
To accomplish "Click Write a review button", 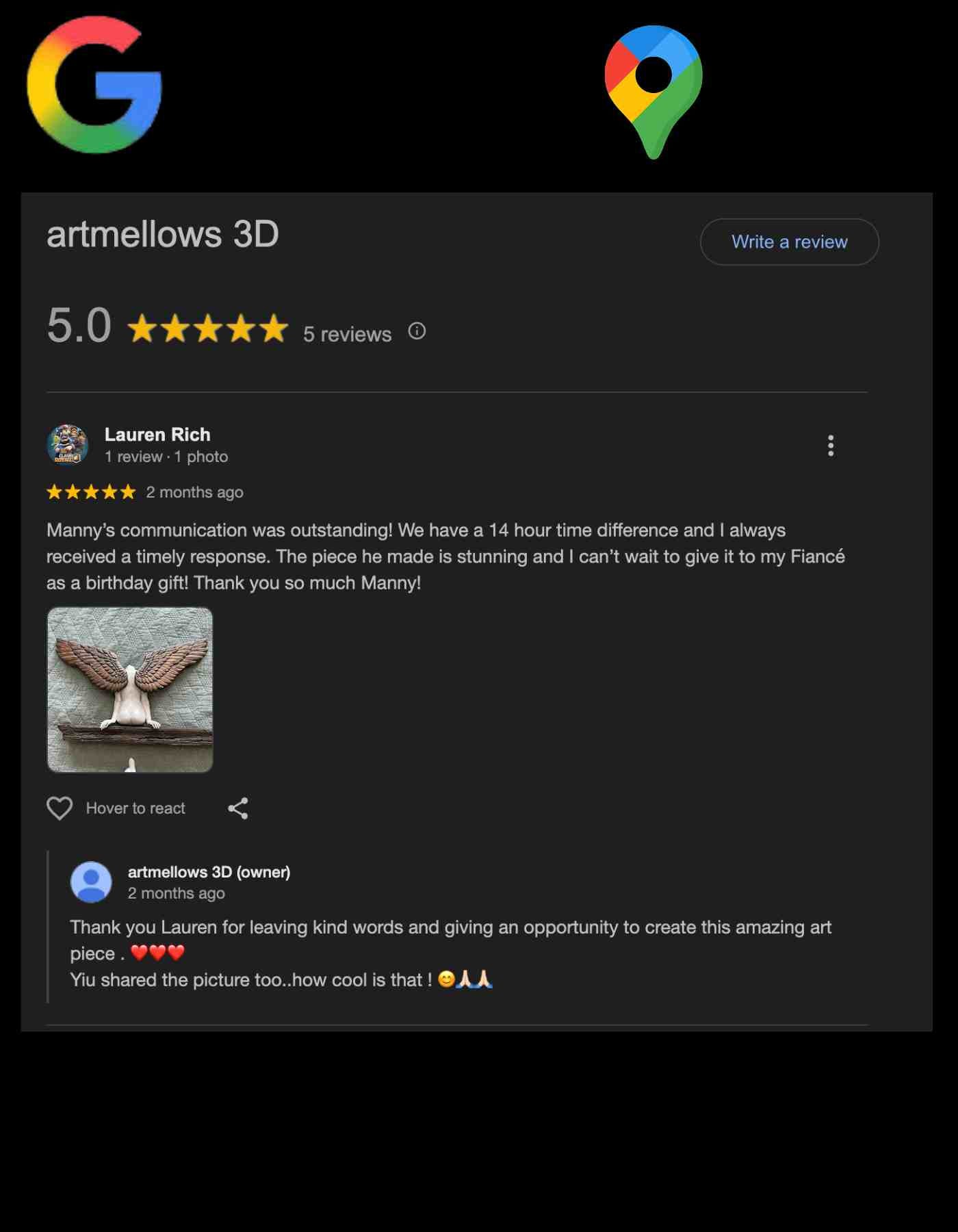I will pyautogui.click(x=789, y=242).
